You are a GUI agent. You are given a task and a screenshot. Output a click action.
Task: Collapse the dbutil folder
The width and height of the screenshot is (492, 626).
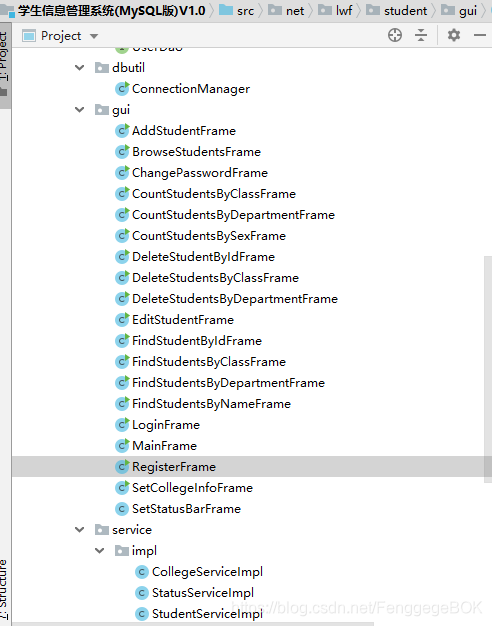click(79, 67)
